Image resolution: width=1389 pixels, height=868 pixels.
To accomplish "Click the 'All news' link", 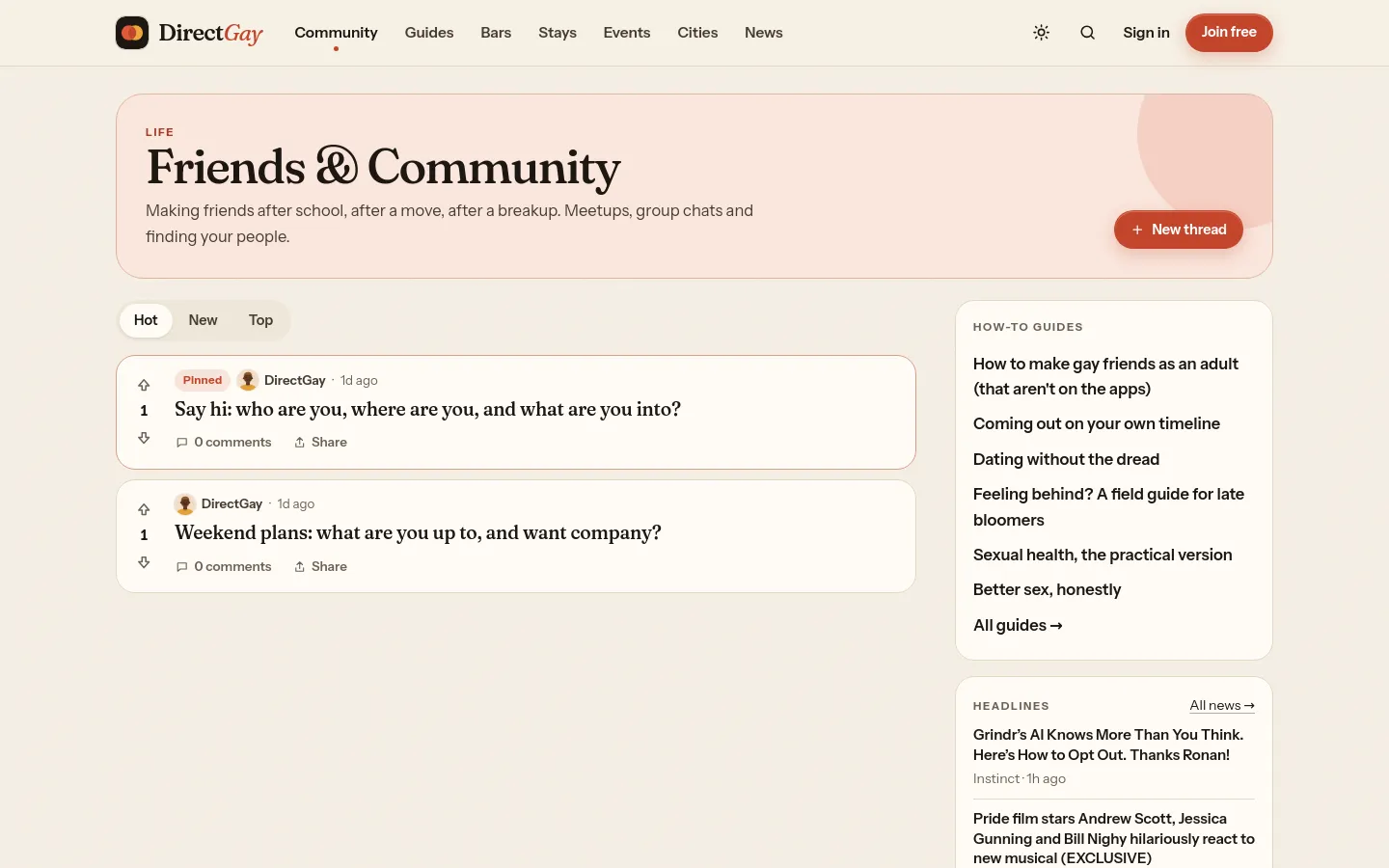I will pos(1222,705).
